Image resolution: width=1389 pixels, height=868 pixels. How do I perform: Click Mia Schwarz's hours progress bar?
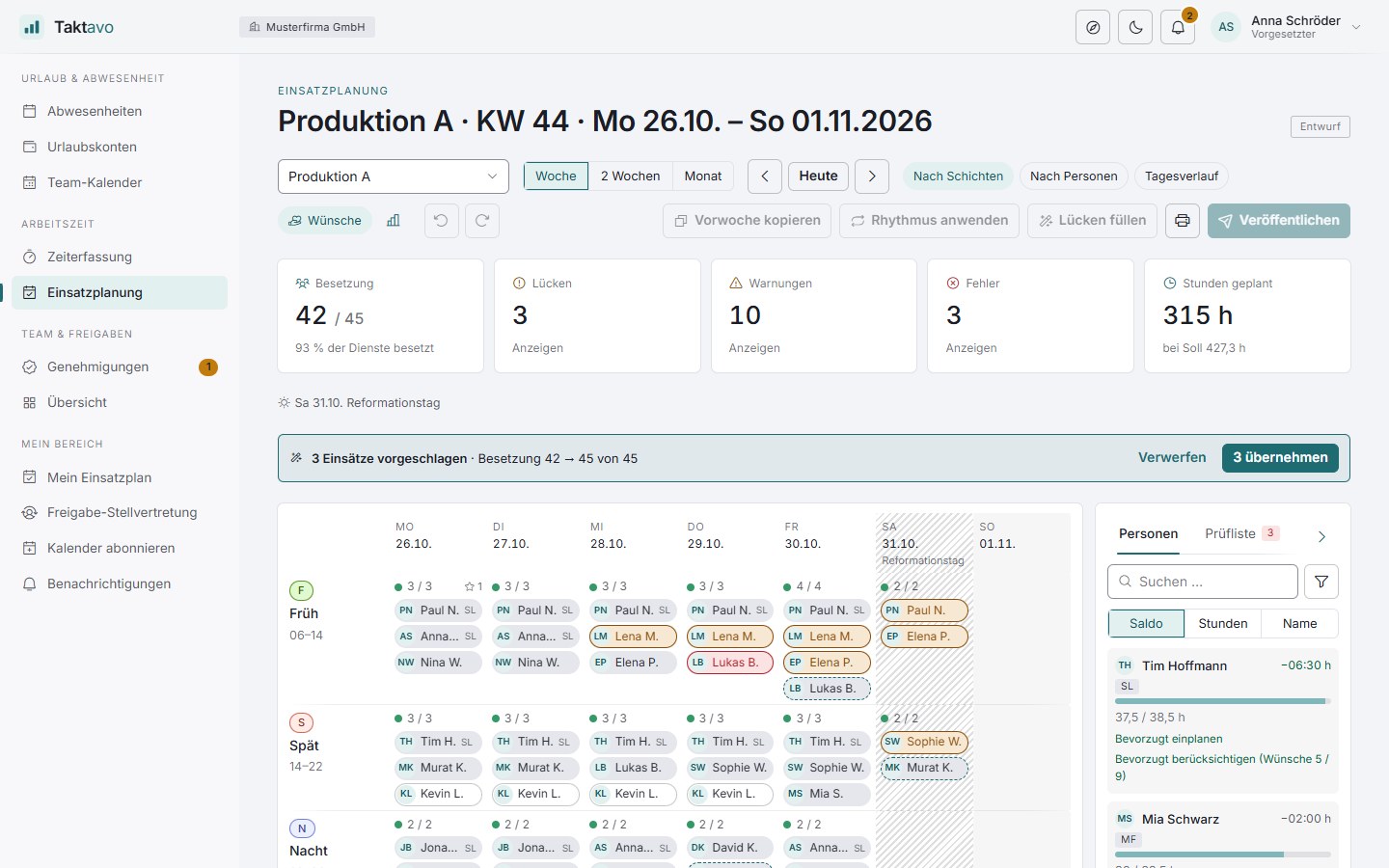(1223, 854)
